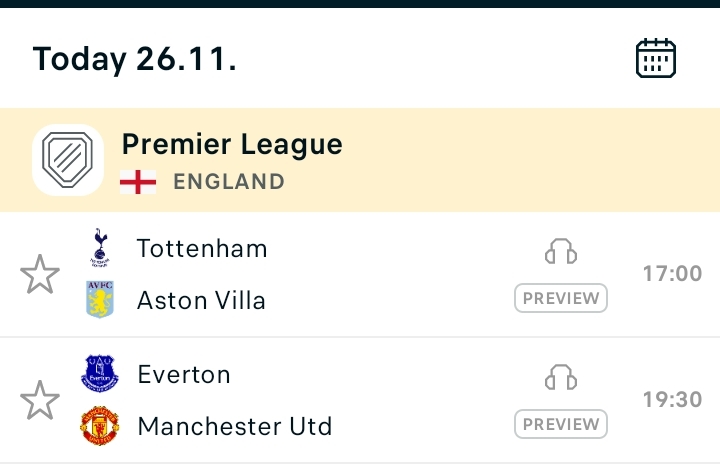
Task: Click the 17:00 kickoff time
Action: (672, 274)
